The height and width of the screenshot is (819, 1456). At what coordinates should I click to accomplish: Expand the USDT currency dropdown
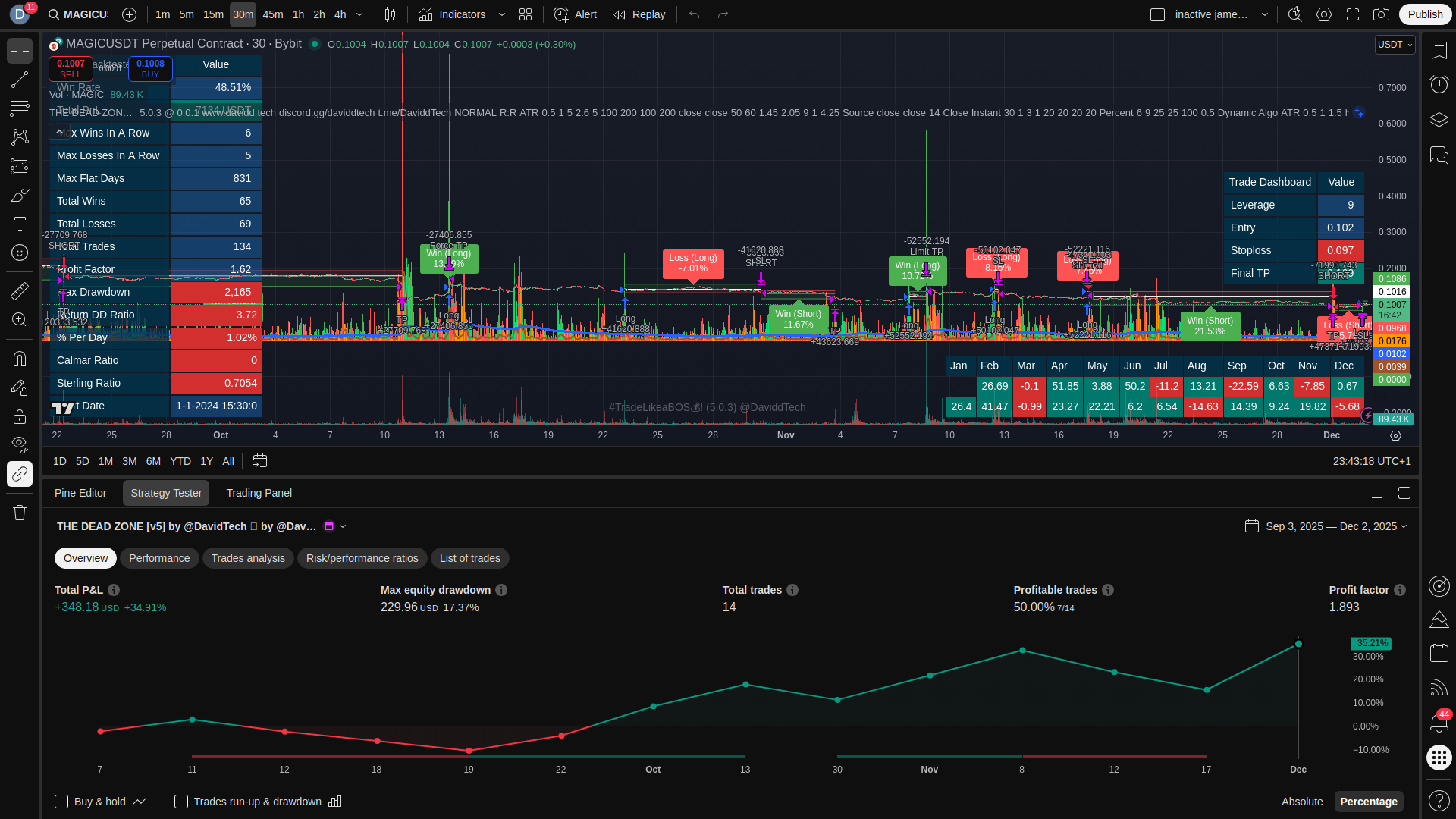(1395, 45)
